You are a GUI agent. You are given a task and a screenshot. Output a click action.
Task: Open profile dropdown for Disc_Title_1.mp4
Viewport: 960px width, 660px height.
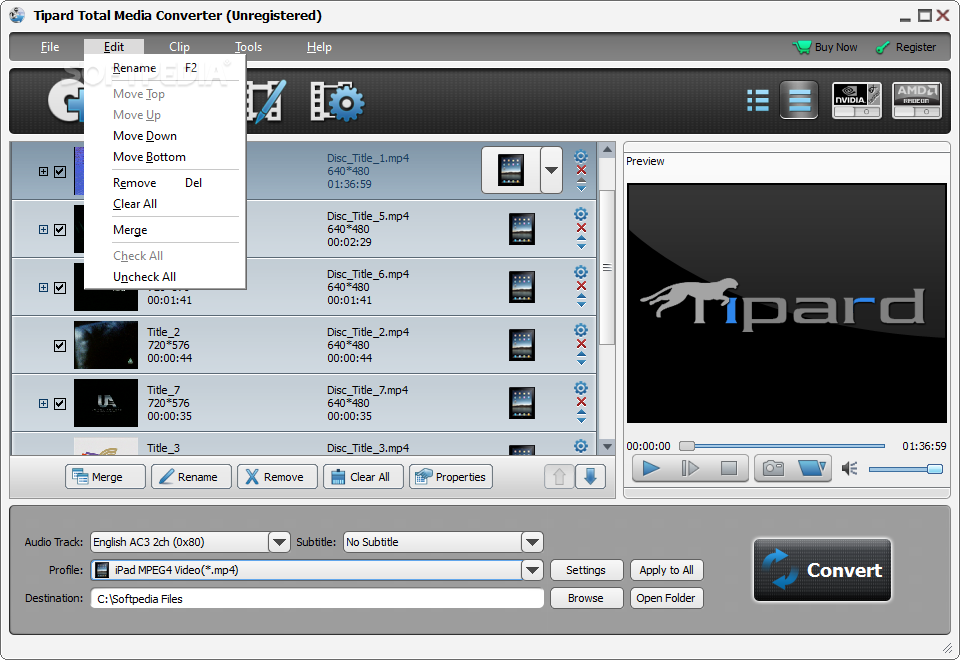[551, 170]
